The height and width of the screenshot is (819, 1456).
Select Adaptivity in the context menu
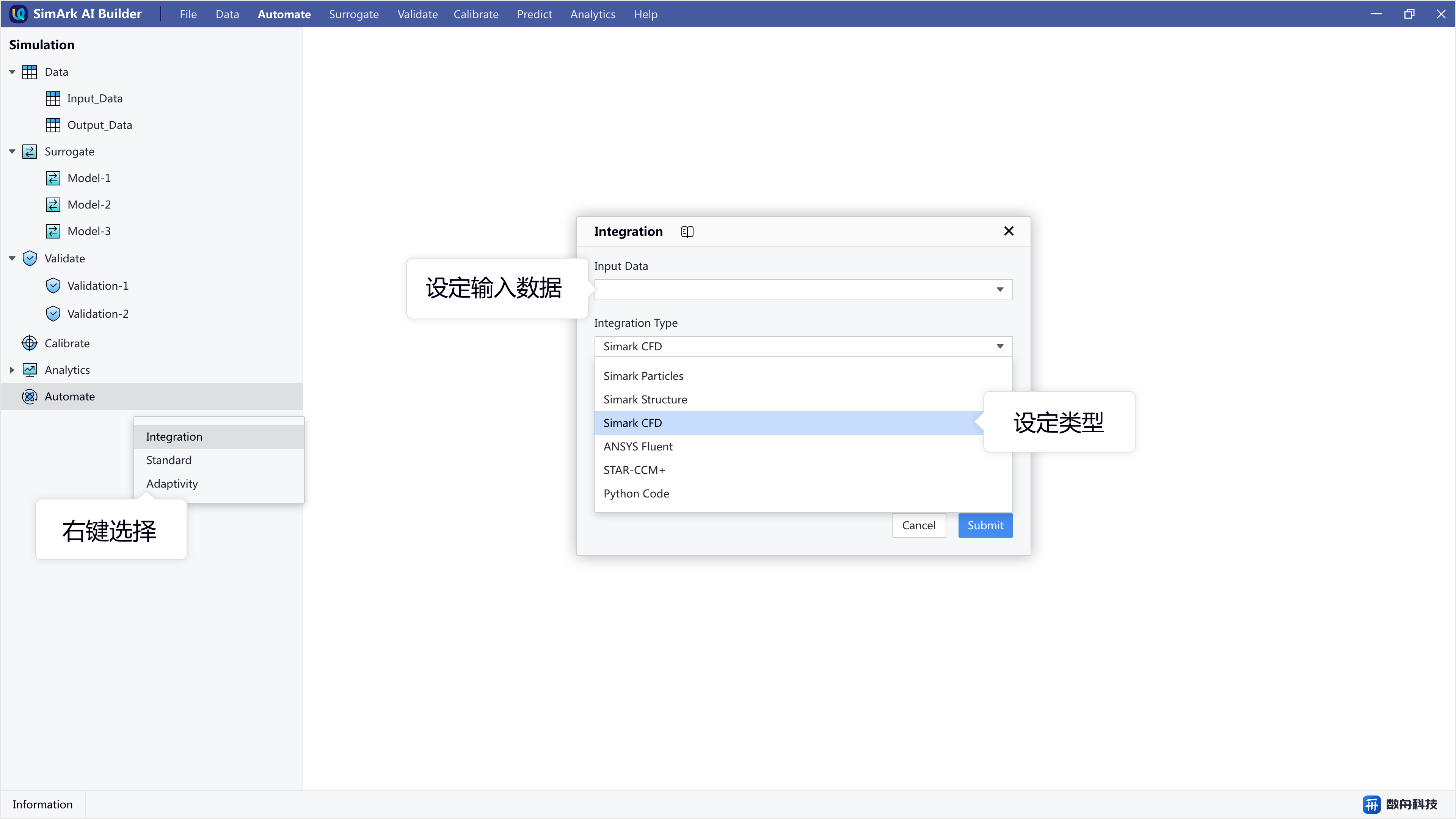pos(219,484)
